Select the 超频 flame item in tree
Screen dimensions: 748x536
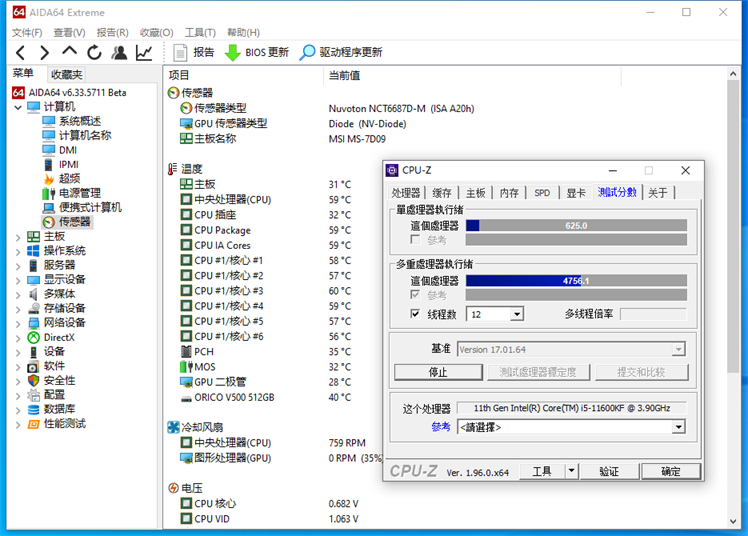click(49, 179)
